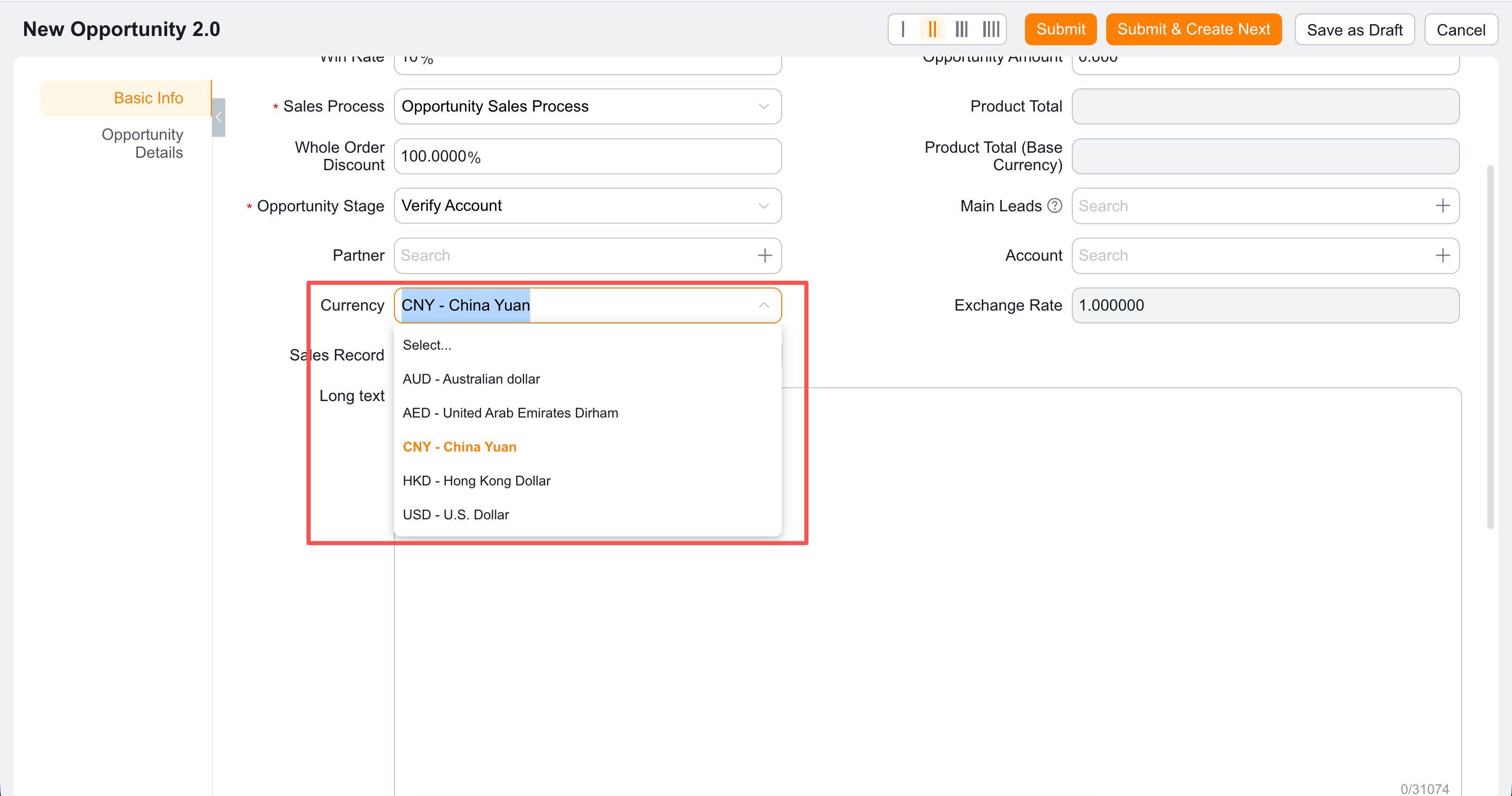Click the Main Leads help question icon
The width and height of the screenshot is (1512, 796).
pyautogui.click(x=1055, y=206)
